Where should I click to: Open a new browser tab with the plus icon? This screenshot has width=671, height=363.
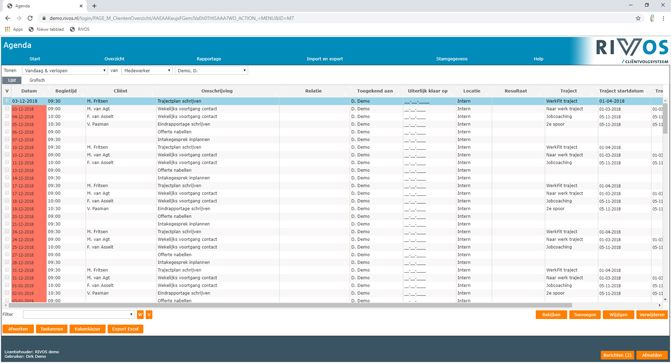coord(94,6)
